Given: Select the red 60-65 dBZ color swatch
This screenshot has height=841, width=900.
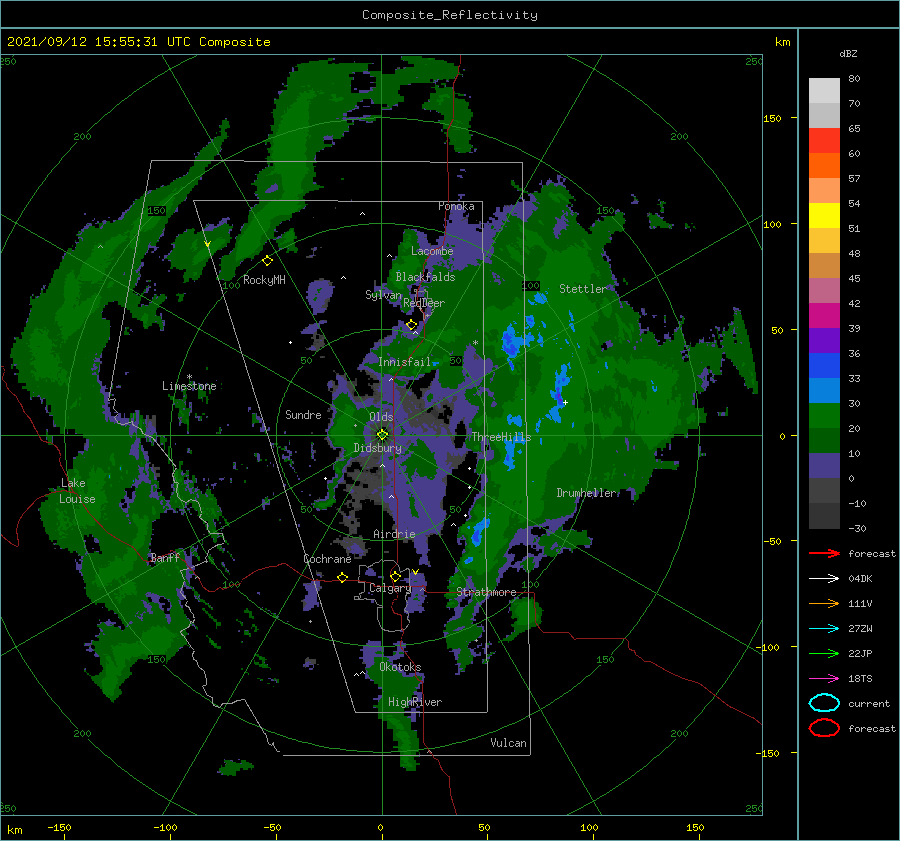Looking at the screenshot, I should coord(824,141).
